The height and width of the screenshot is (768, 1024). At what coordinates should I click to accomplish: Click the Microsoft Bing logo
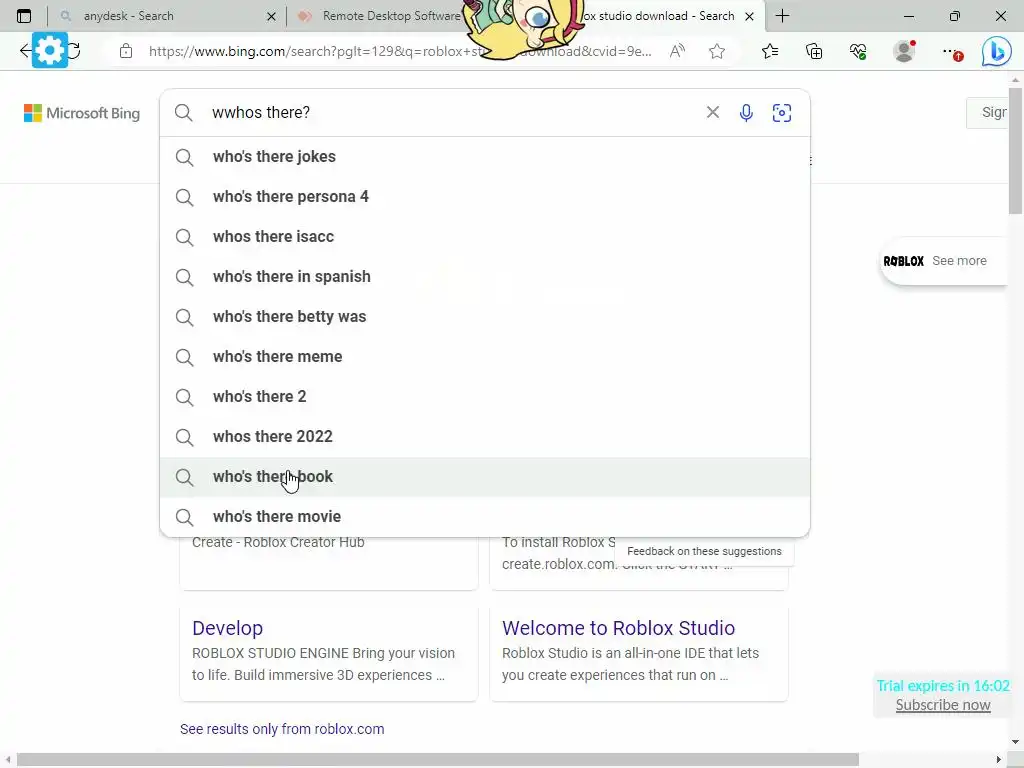[82, 113]
